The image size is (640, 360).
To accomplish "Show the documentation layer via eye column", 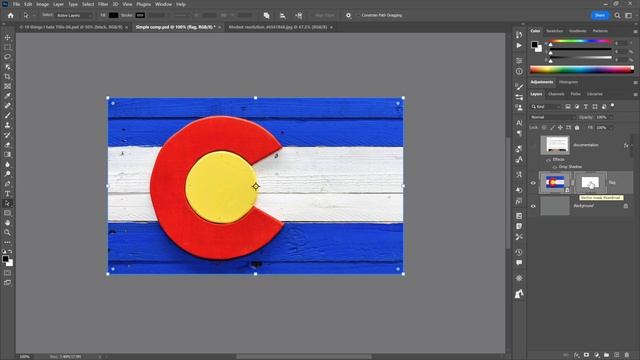I will pos(533,145).
